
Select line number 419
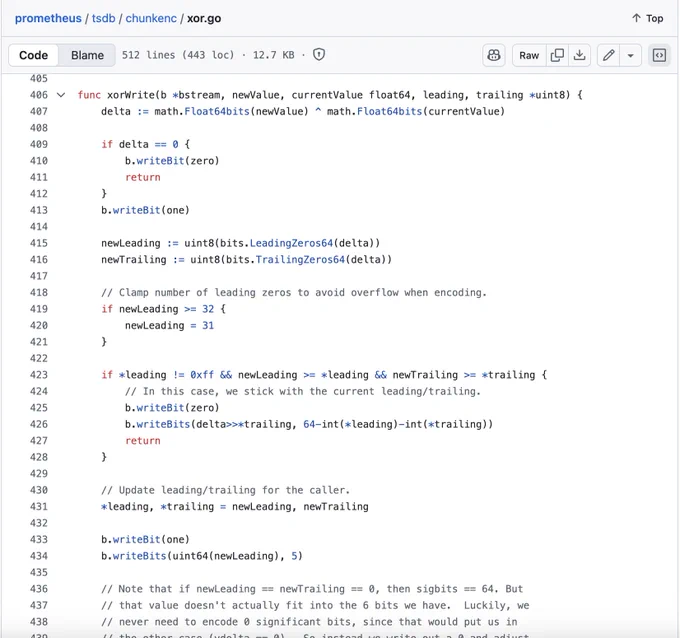(x=39, y=309)
